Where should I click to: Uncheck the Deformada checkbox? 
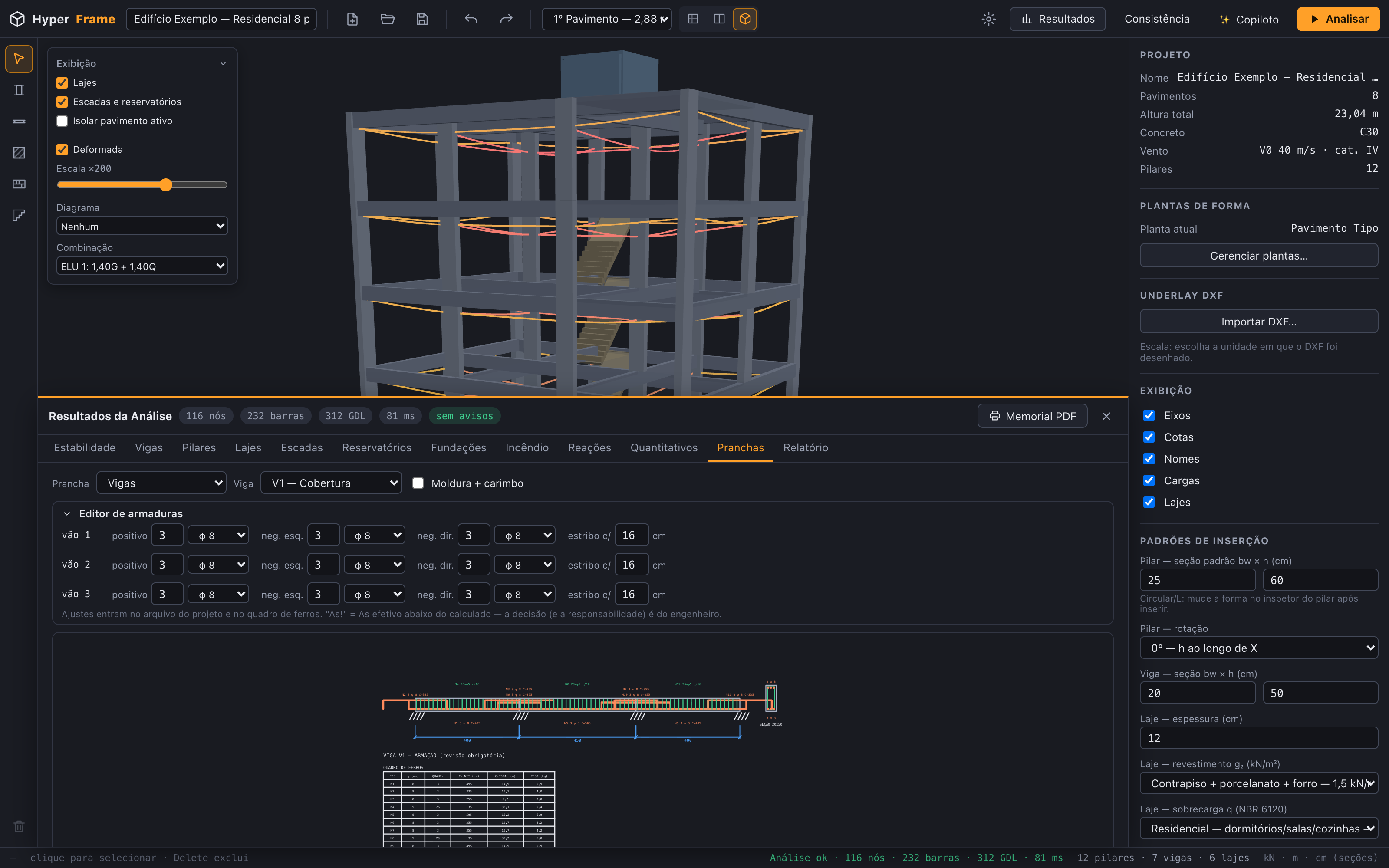pos(62,150)
